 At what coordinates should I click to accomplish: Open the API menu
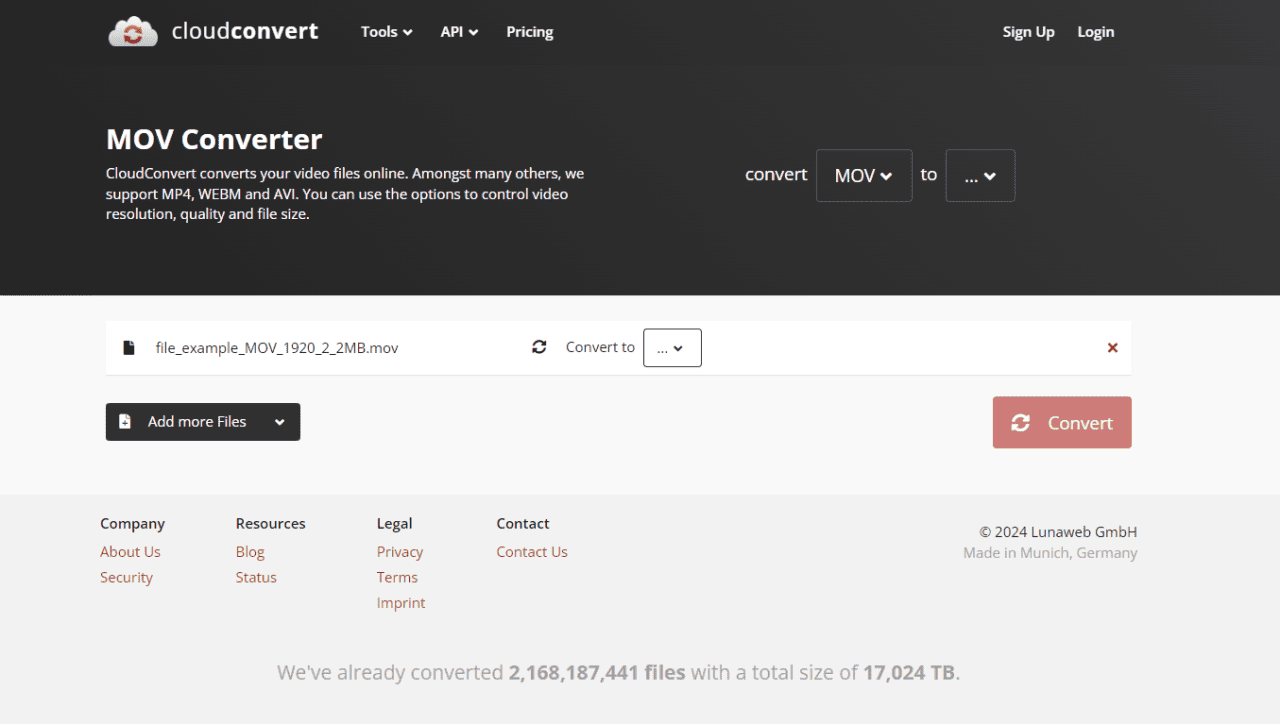459,32
